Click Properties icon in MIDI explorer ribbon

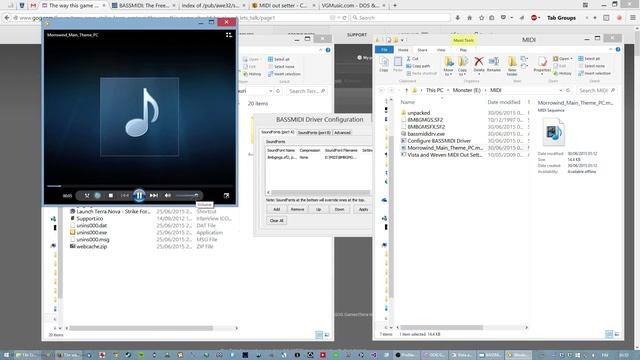click(542, 64)
